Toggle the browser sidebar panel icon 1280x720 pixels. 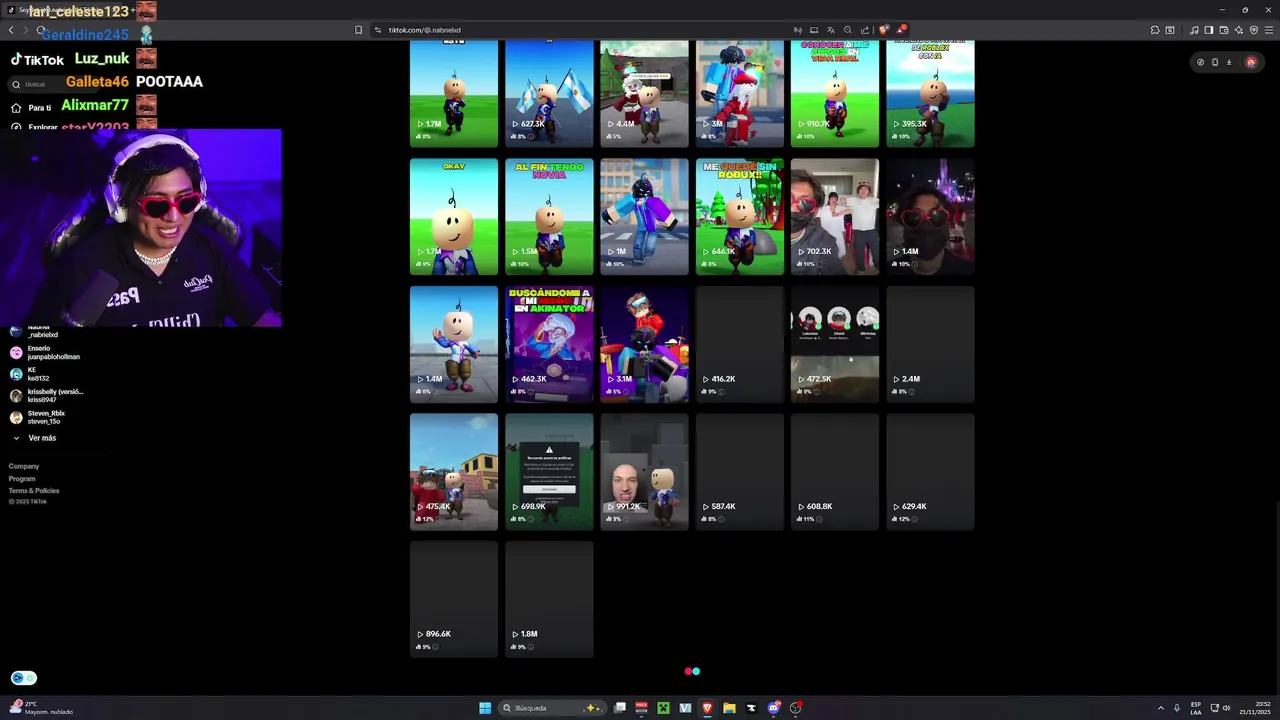1209,30
